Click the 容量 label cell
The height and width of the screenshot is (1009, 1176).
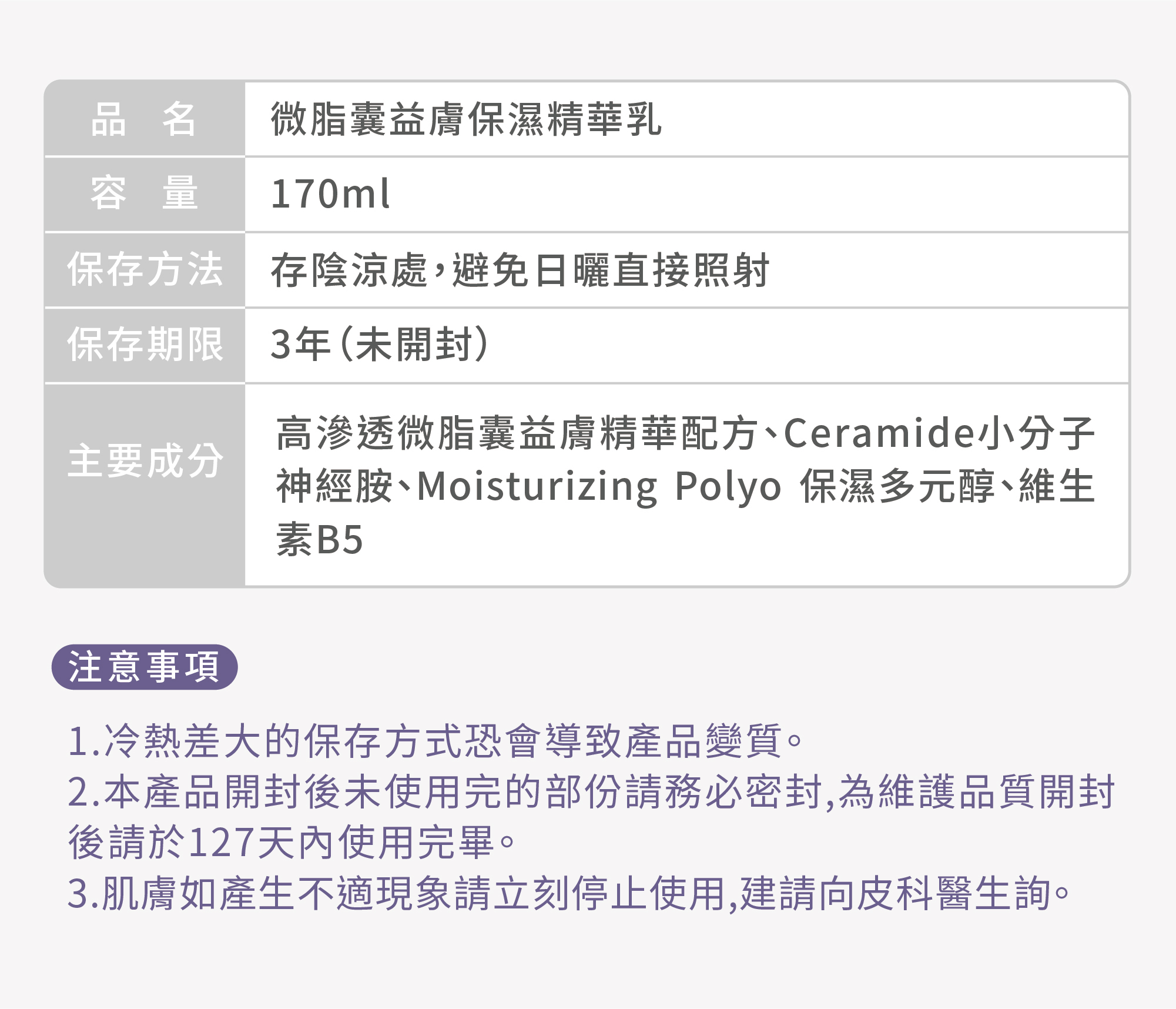(x=144, y=193)
